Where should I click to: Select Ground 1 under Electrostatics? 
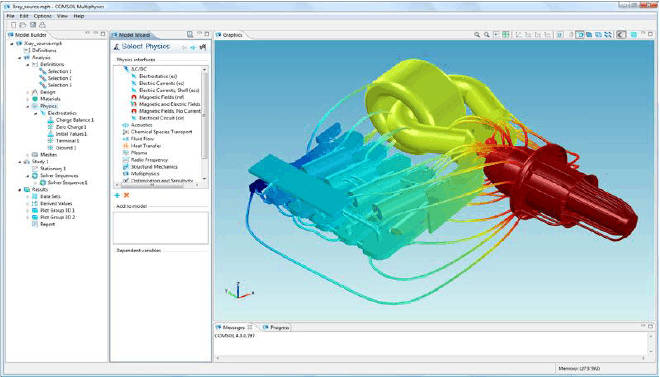(x=66, y=148)
